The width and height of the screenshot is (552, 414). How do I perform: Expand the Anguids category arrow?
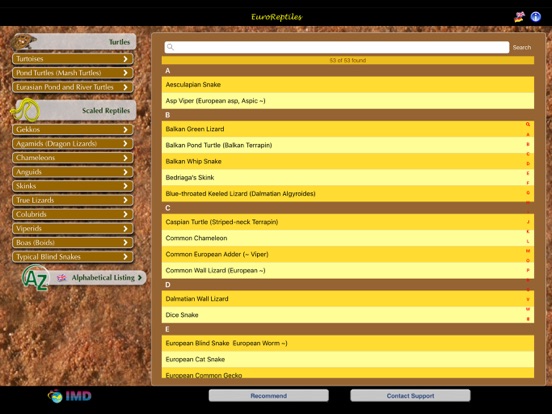(125, 172)
